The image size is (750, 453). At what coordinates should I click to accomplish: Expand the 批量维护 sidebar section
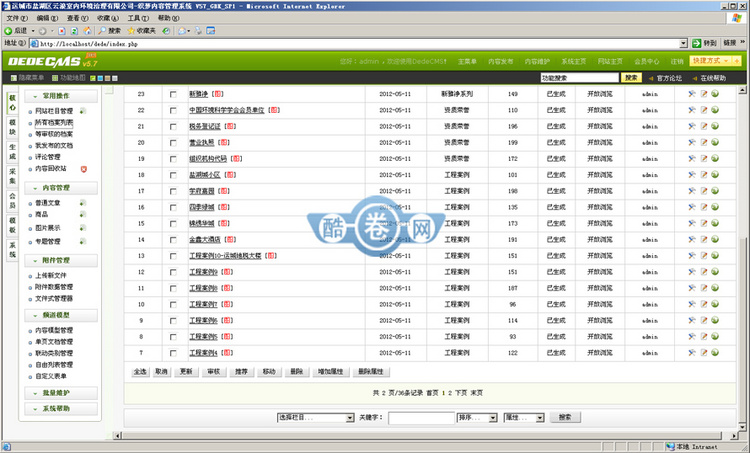pos(61,393)
